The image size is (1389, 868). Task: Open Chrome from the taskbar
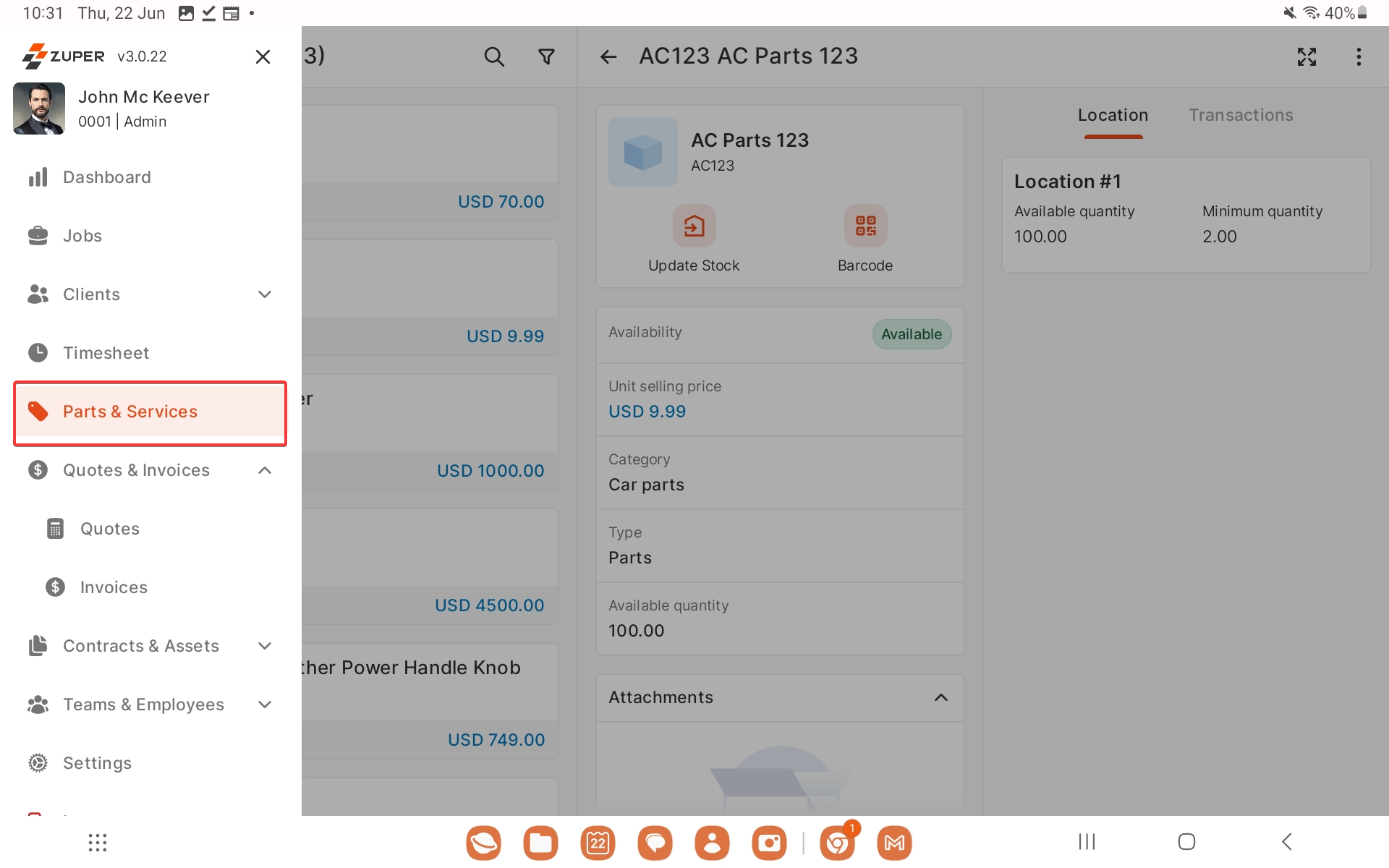click(x=837, y=843)
